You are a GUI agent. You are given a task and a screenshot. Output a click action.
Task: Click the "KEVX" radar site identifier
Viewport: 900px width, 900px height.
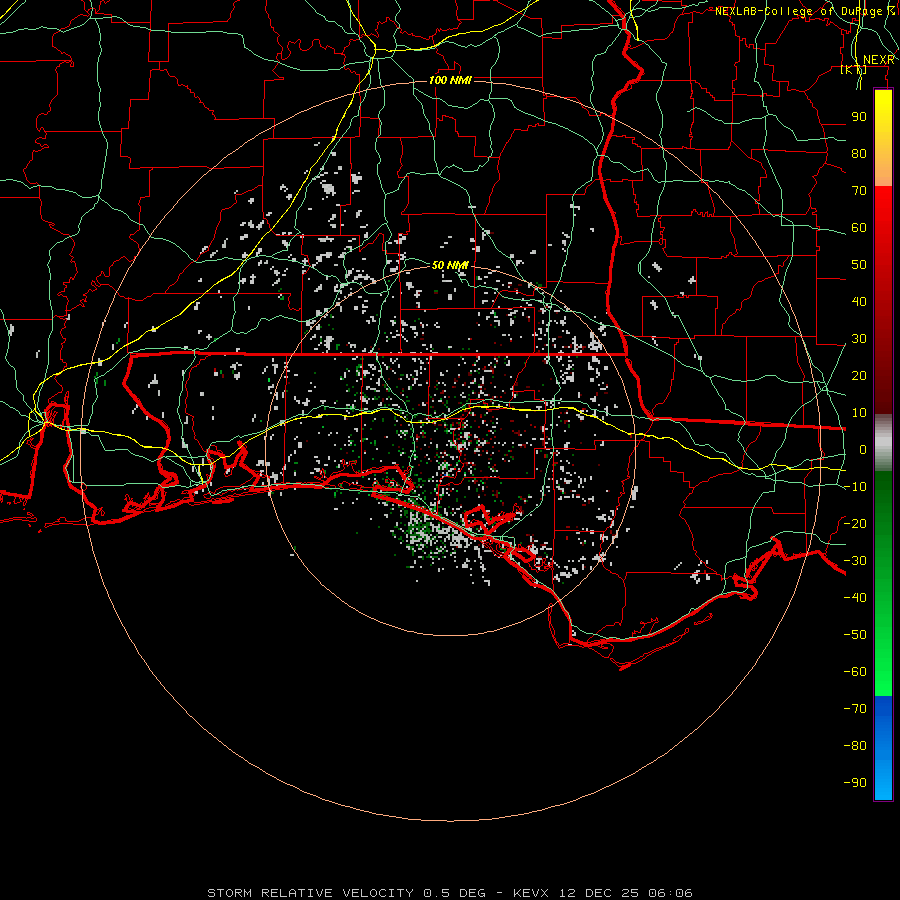point(531,893)
